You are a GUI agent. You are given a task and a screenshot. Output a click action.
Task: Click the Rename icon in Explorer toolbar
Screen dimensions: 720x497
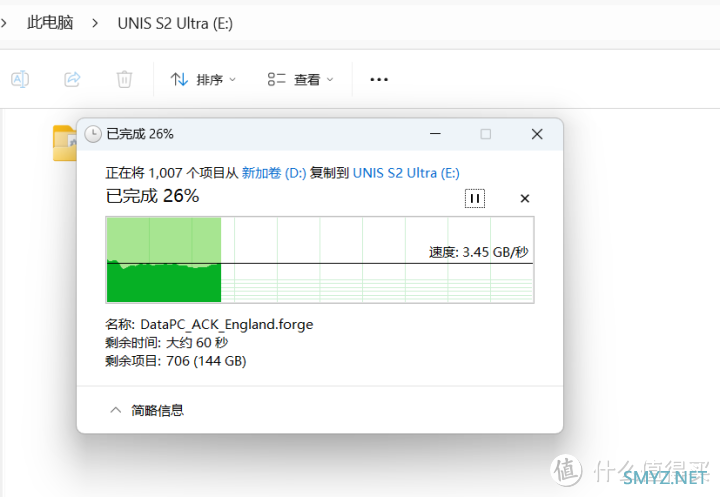click(20, 79)
